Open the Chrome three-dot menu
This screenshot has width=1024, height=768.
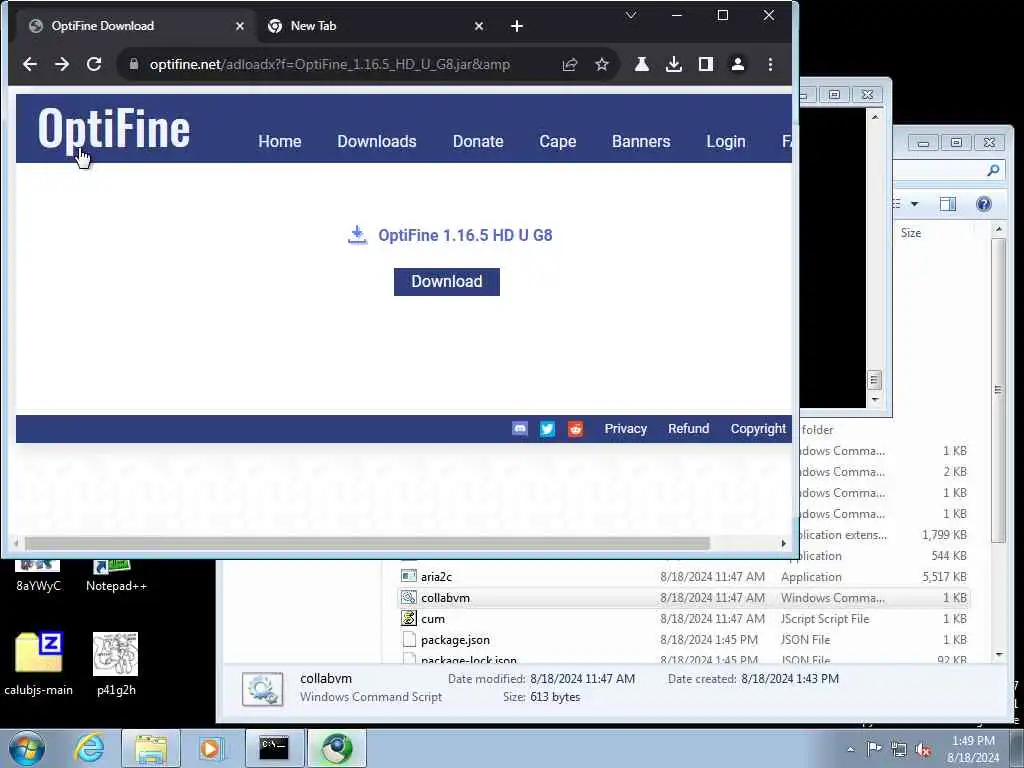pyautogui.click(x=770, y=64)
